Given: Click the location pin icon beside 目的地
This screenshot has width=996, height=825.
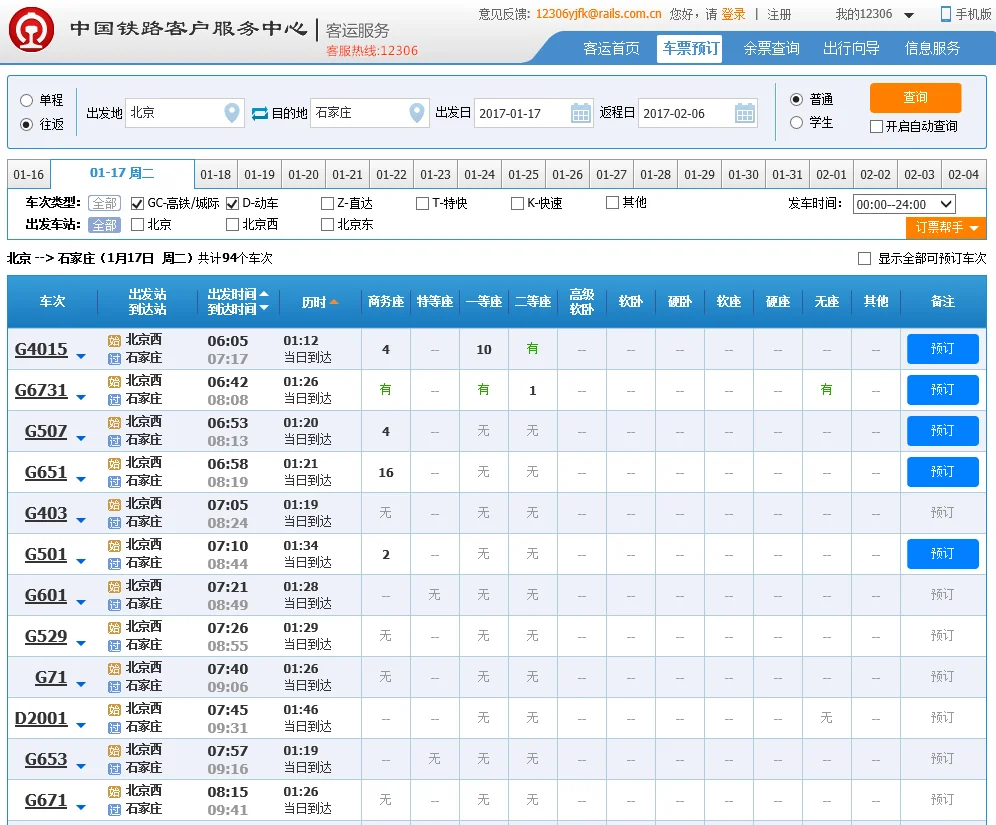Looking at the screenshot, I should coord(417,114).
